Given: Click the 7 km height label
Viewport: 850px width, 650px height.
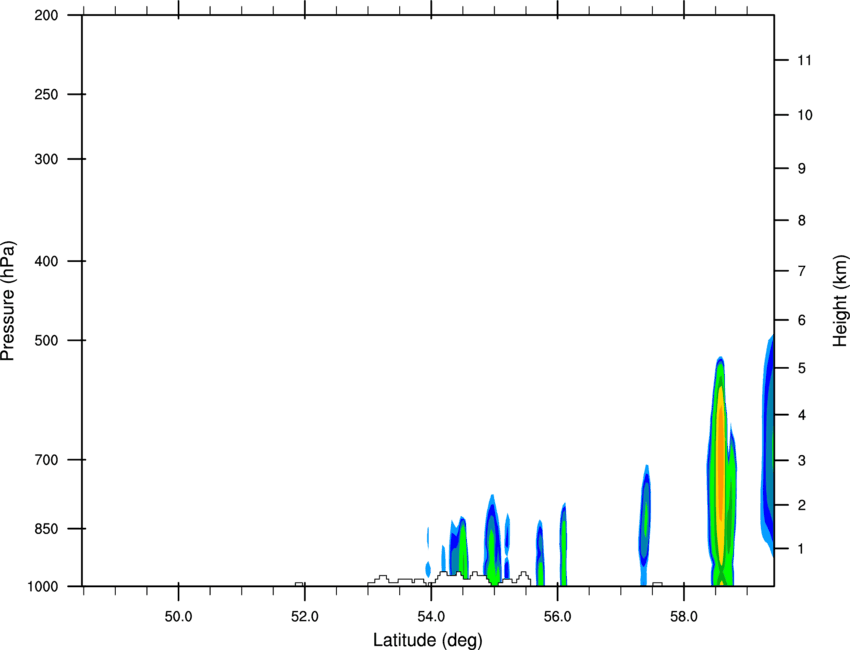Looking at the screenshot, I should point(802,271).
